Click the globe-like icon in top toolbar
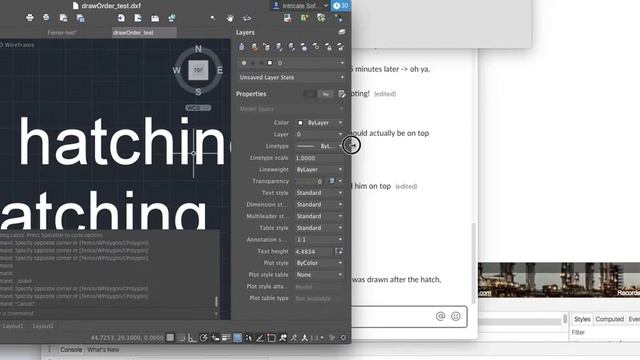The image size is (640, 360). (172, 18)
